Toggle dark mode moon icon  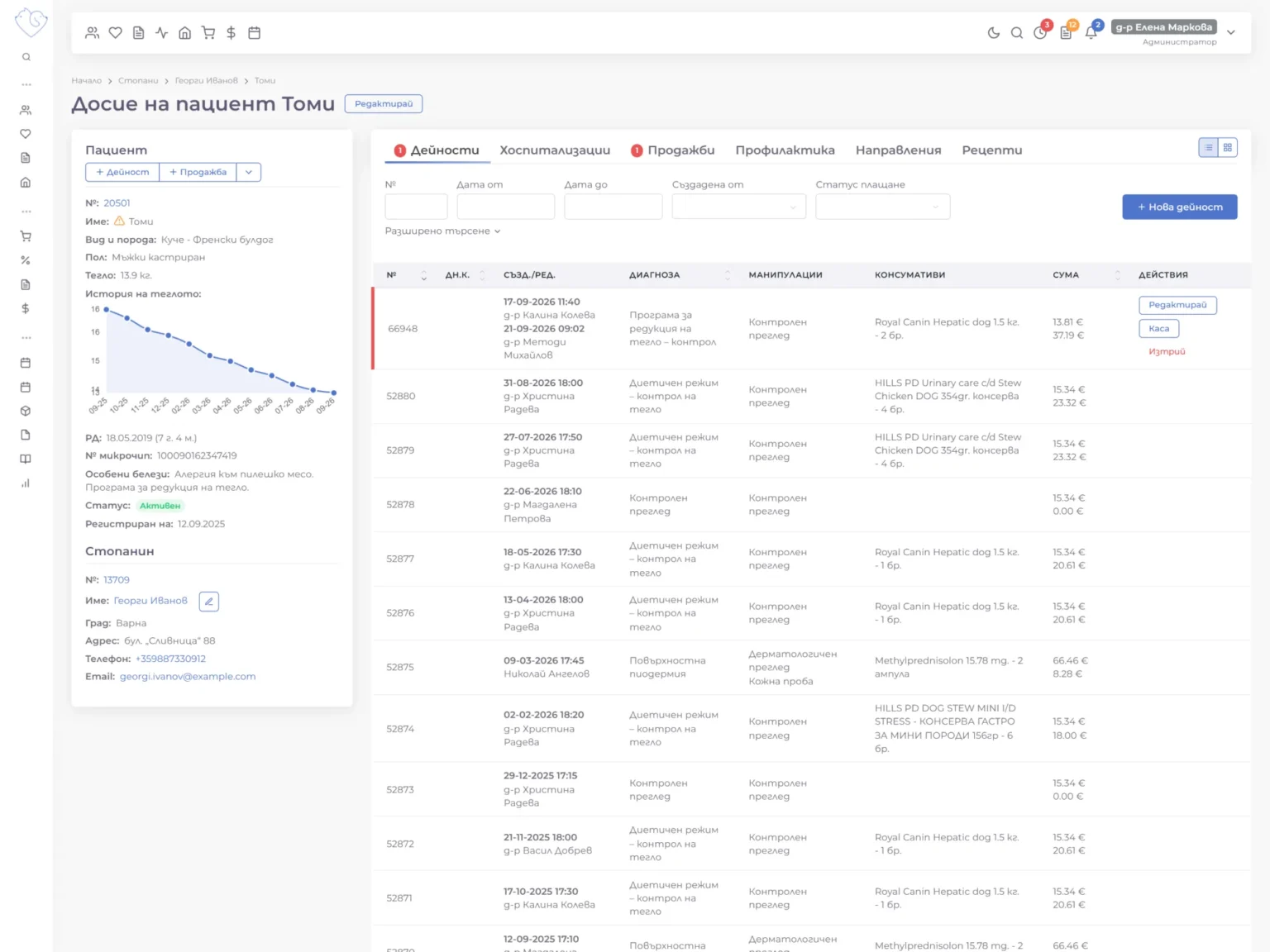(x=993, y=33)
